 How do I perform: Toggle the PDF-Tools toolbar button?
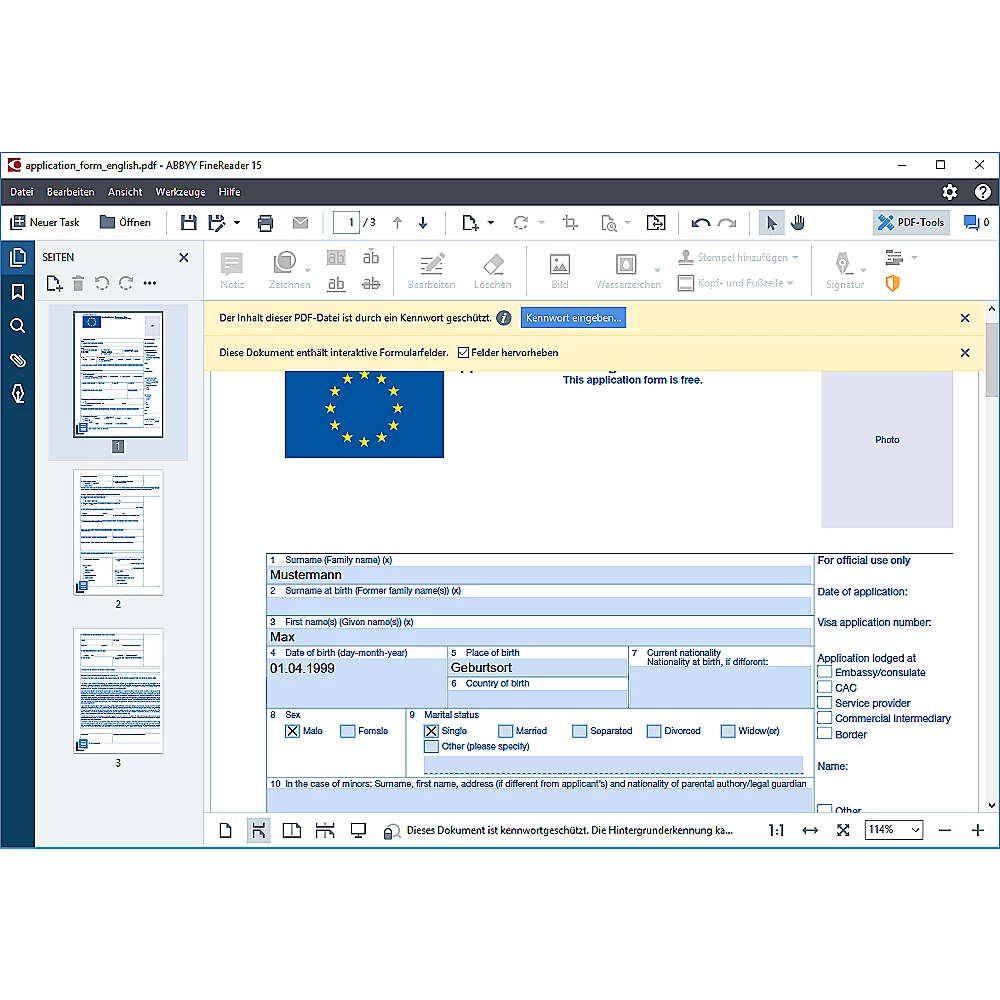pos(911,223)
